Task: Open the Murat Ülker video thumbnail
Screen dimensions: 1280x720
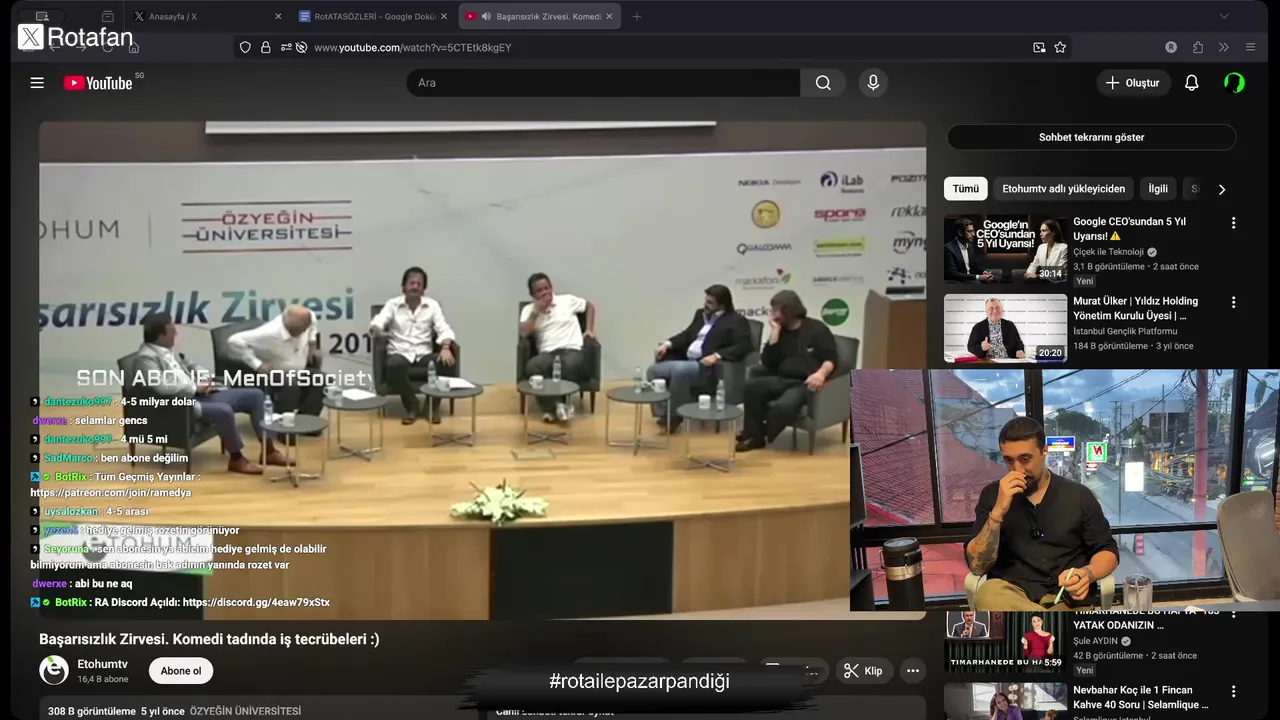Action: (x=1005, y=328)
